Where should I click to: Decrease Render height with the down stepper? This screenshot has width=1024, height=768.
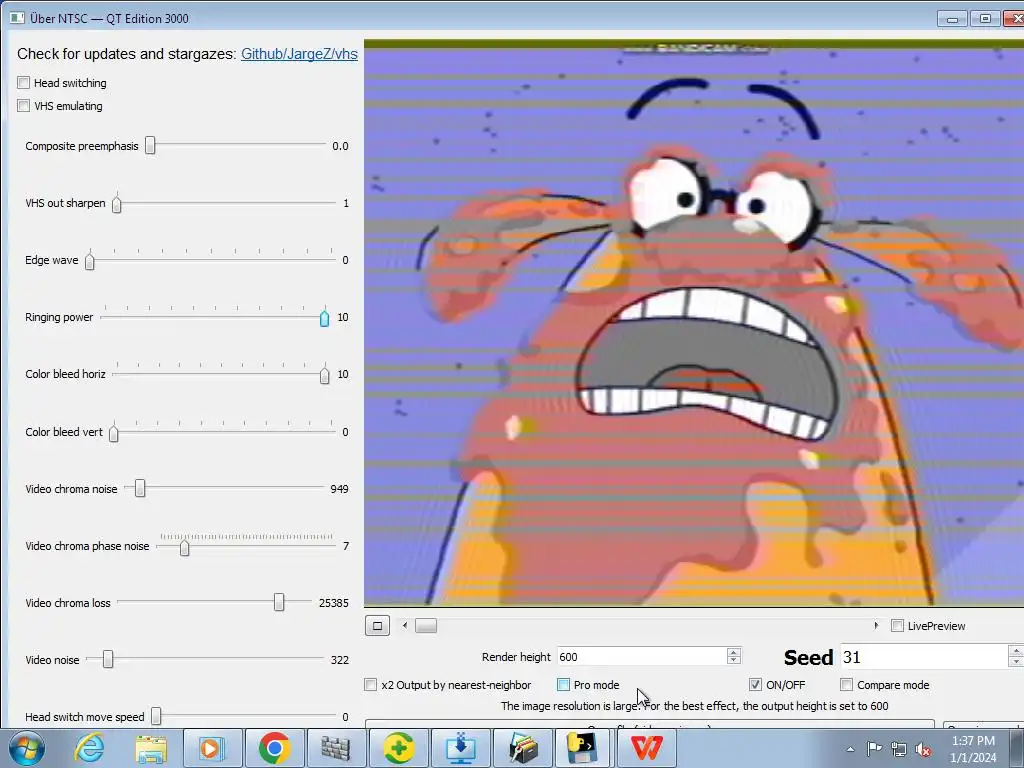coord(734,661)
